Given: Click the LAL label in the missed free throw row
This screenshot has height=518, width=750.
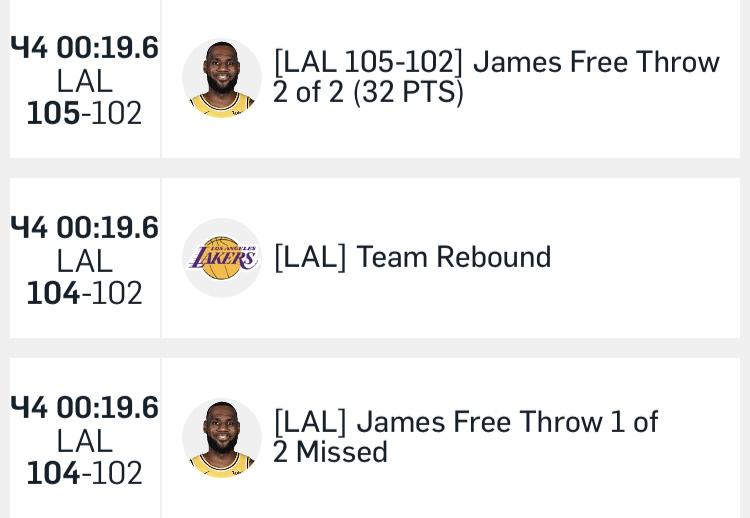Looking at the screenshot, I should pos(85,441).
